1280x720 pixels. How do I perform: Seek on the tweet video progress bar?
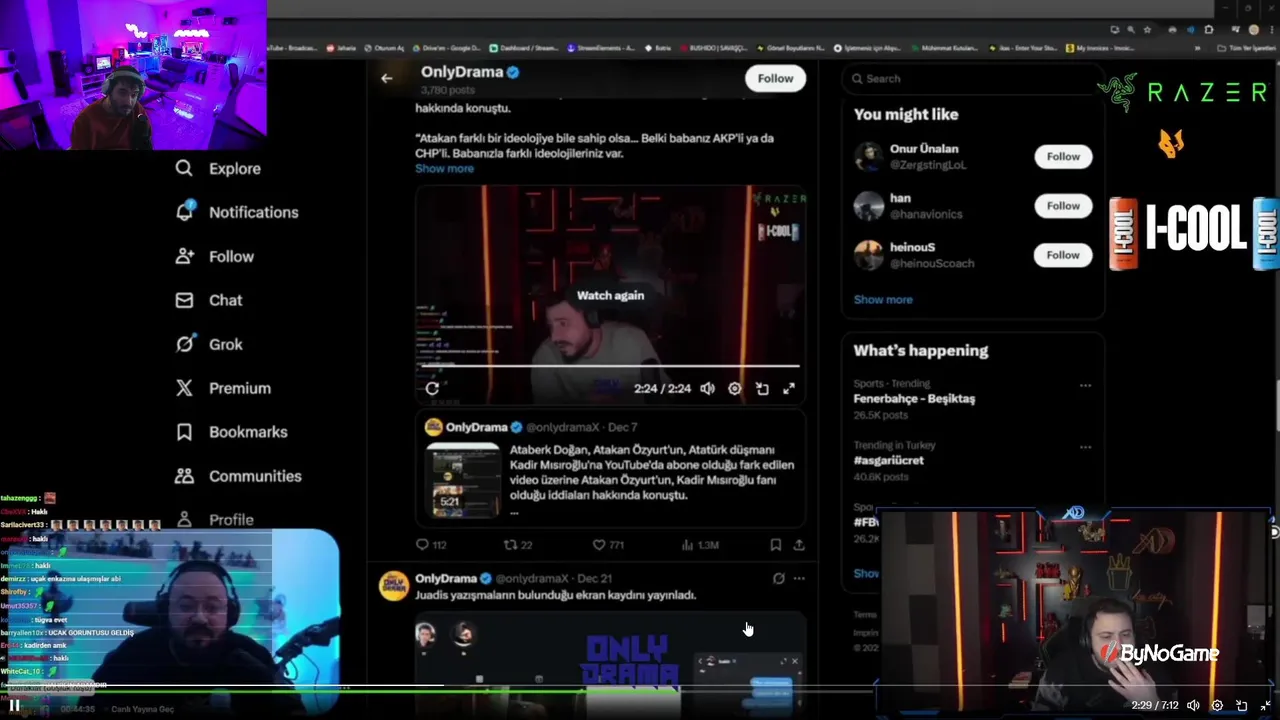610,366
